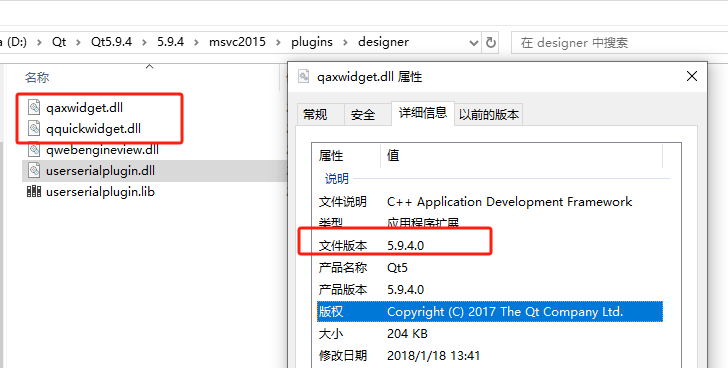Expand the chevron after the Qt5.9.4 breadcrumb

pos(144,43)
